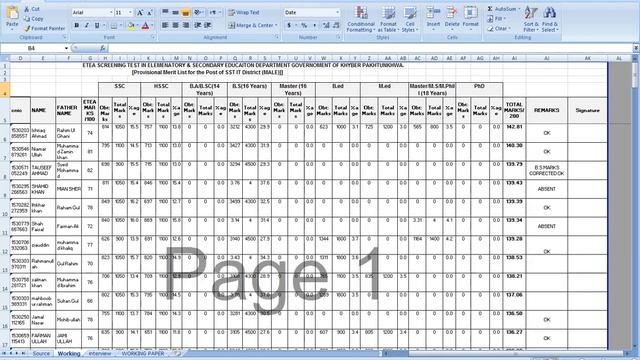Open Alignment group dialog launcher
The height and width of the screenshot is (360, 640).
277,38
